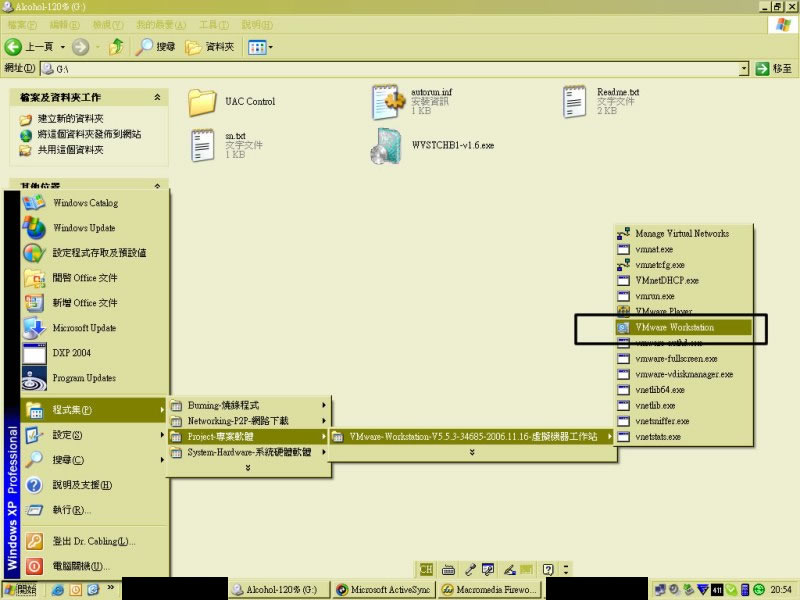Viewport: 800px width, 600px height.
Task: Expand hidden items below System-Hardware group
Action: [x=248, y=468]
